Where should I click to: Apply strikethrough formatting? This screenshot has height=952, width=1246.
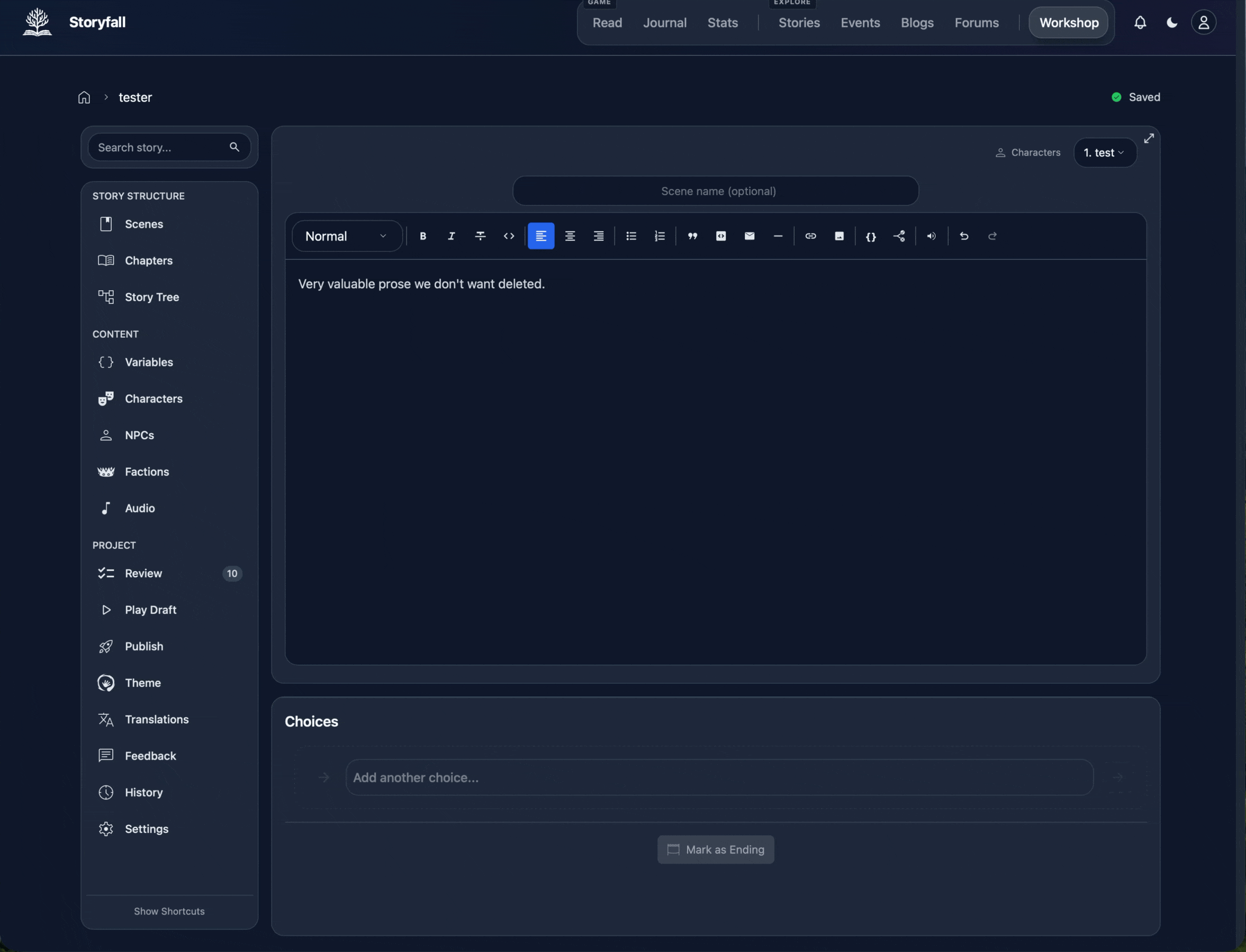point(480,237)
